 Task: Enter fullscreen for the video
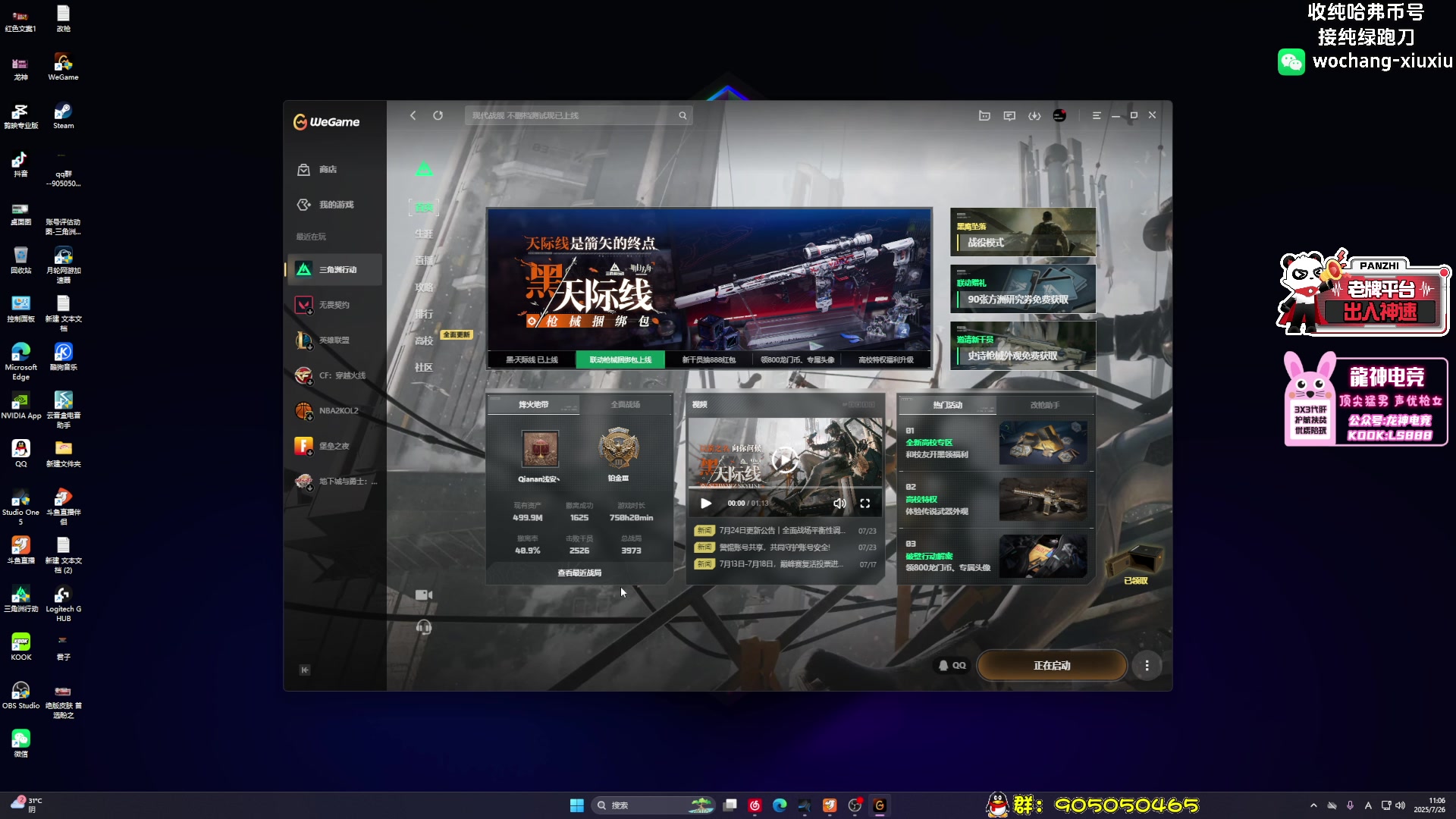[x=864, y=503]
